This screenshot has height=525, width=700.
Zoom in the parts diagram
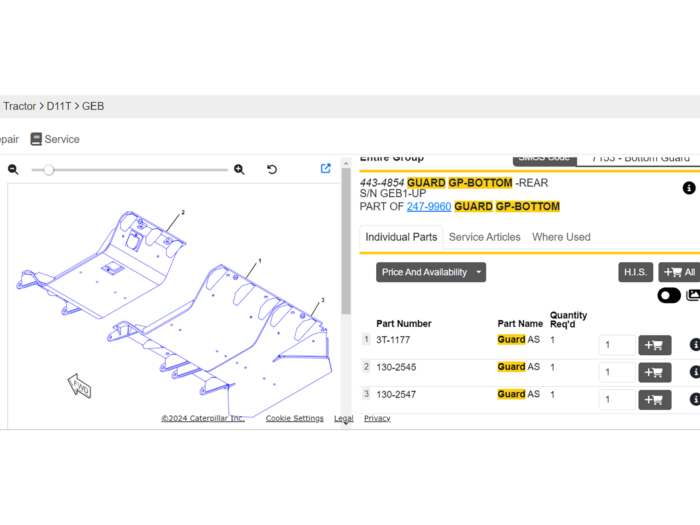coord(239,170)
